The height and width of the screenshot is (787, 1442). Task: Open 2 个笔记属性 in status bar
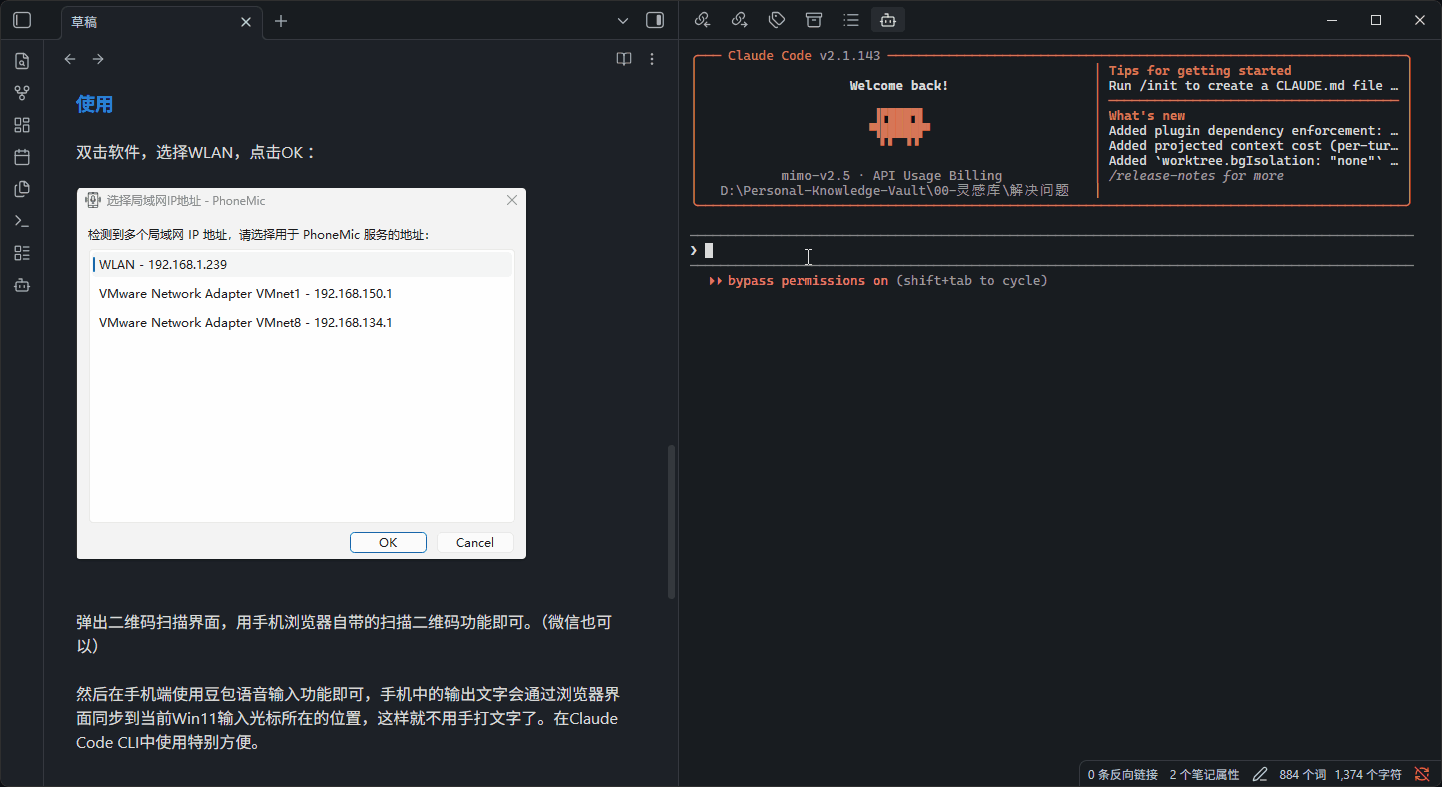click(1204, 774)
